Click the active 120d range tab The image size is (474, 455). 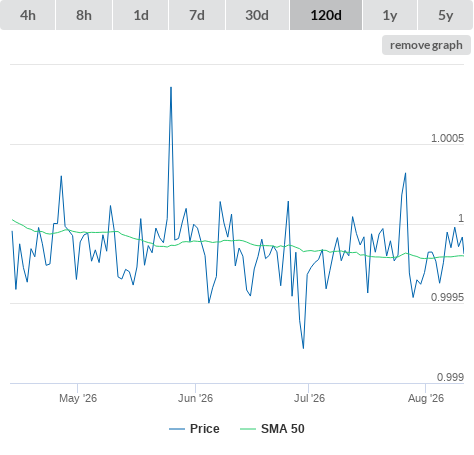pos(326,15)
